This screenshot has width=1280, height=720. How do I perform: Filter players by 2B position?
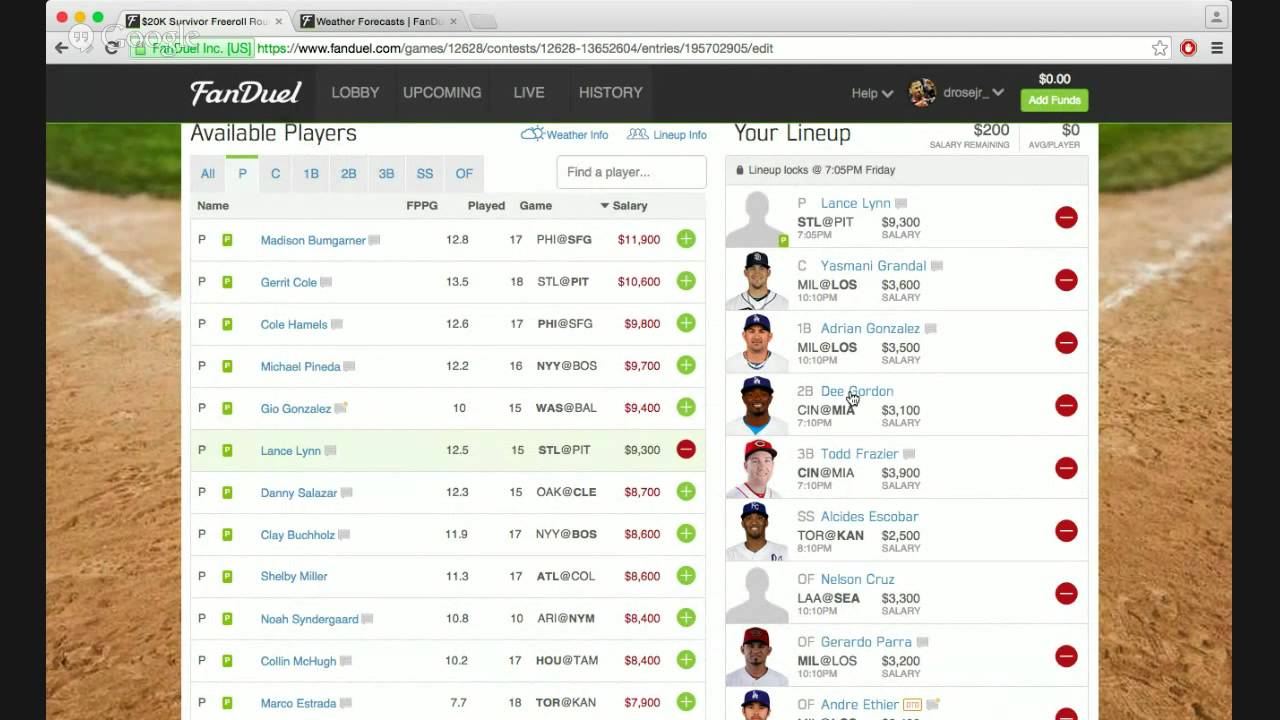click(x=348, y=173)
